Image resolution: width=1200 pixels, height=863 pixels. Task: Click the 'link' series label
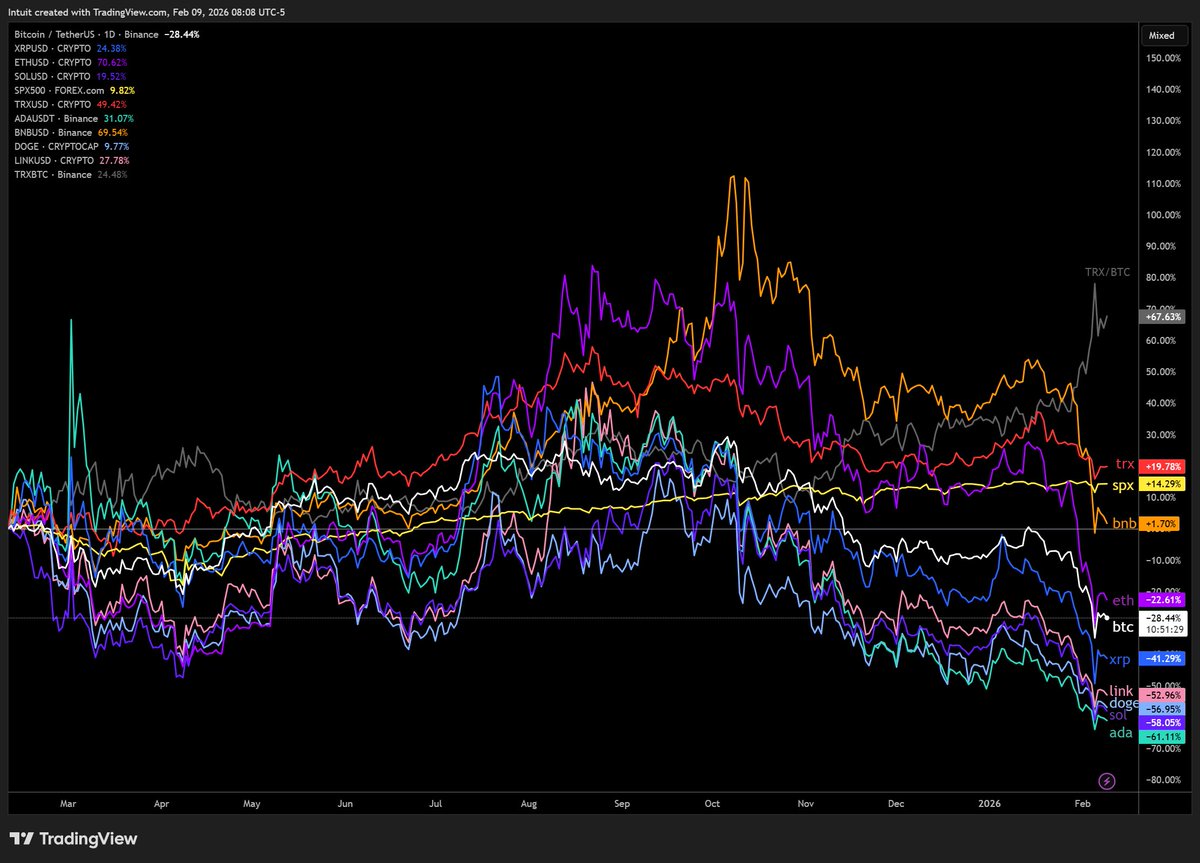[1122, 691]
